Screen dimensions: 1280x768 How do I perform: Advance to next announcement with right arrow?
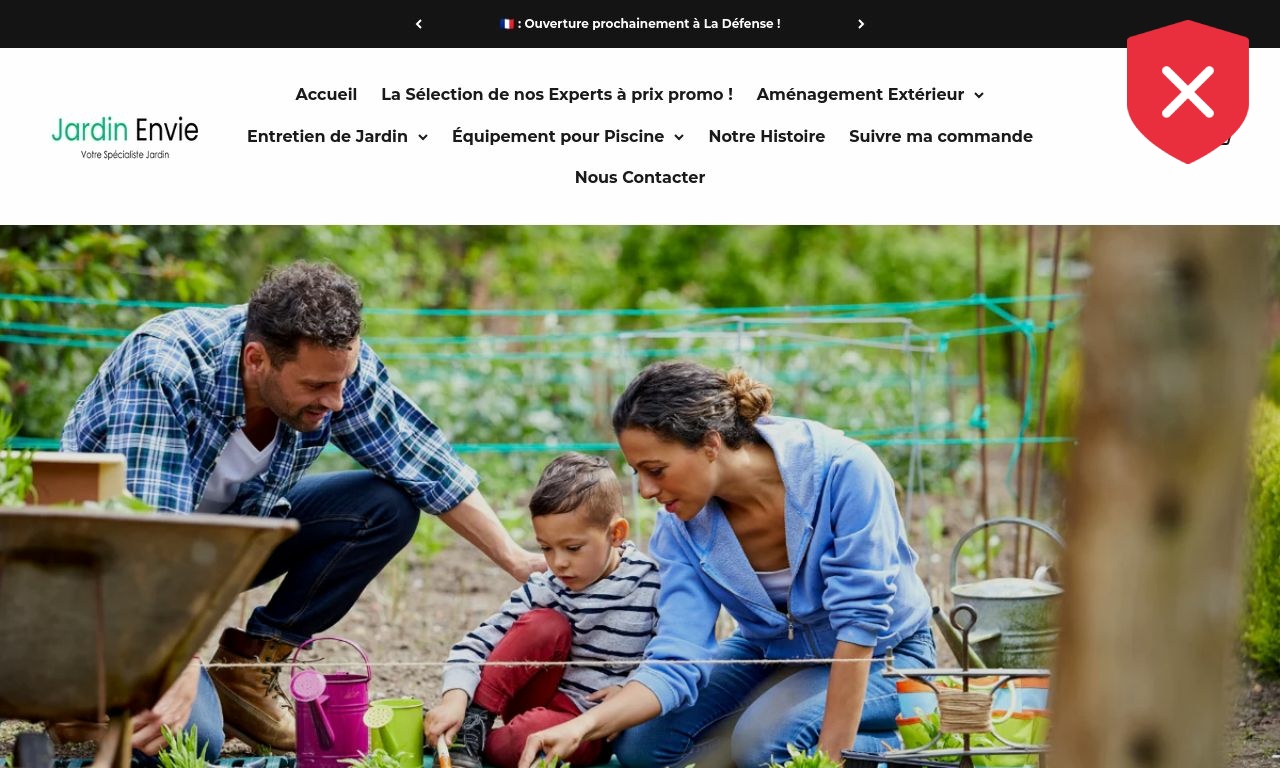pos(861,24)
